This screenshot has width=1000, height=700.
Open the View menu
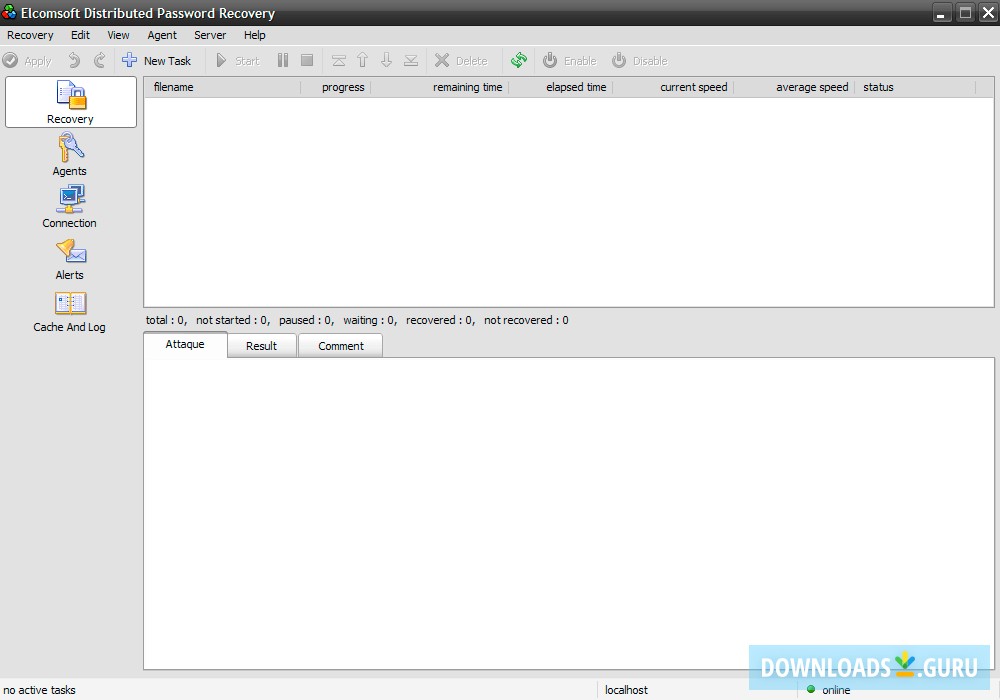[x=118, y=35]
